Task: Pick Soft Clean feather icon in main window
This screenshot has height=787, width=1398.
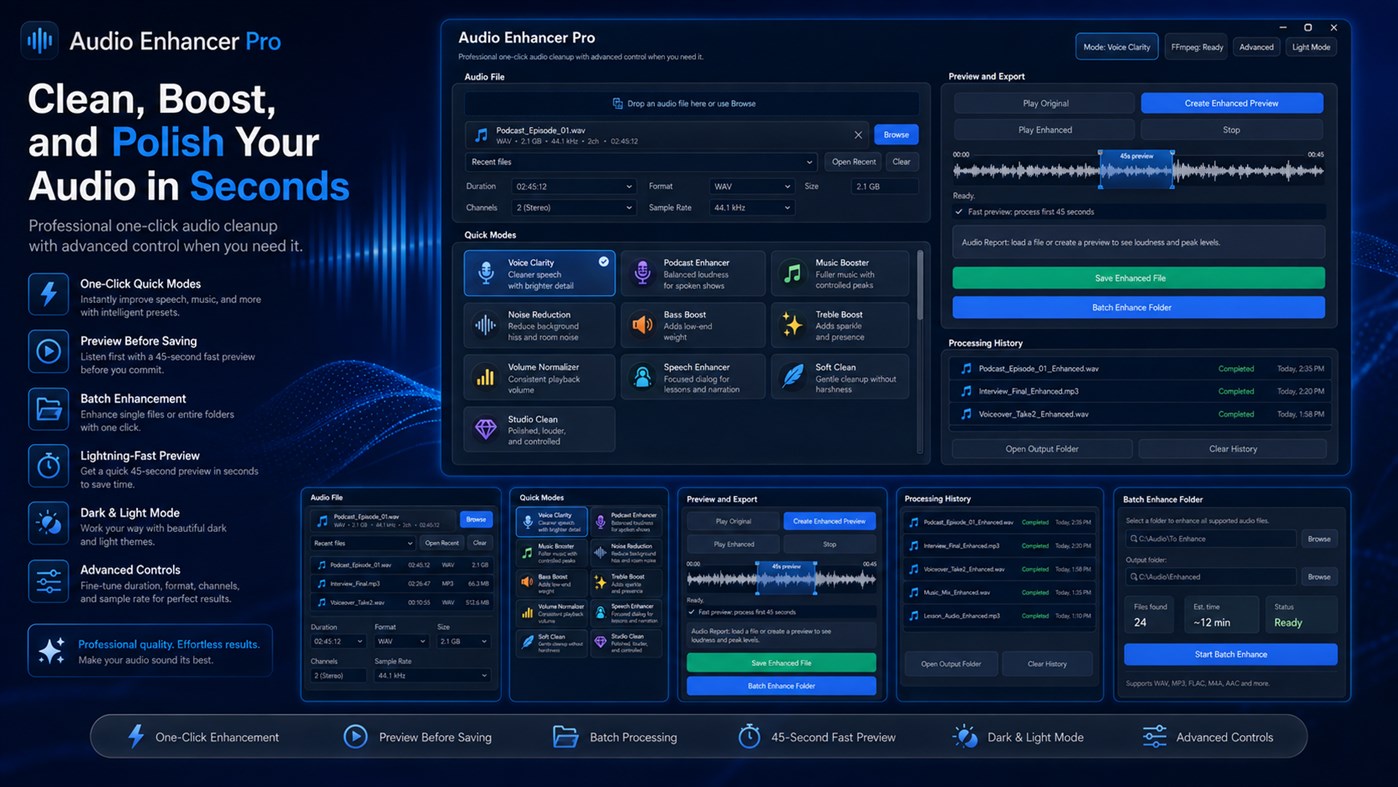Action: 792,377
